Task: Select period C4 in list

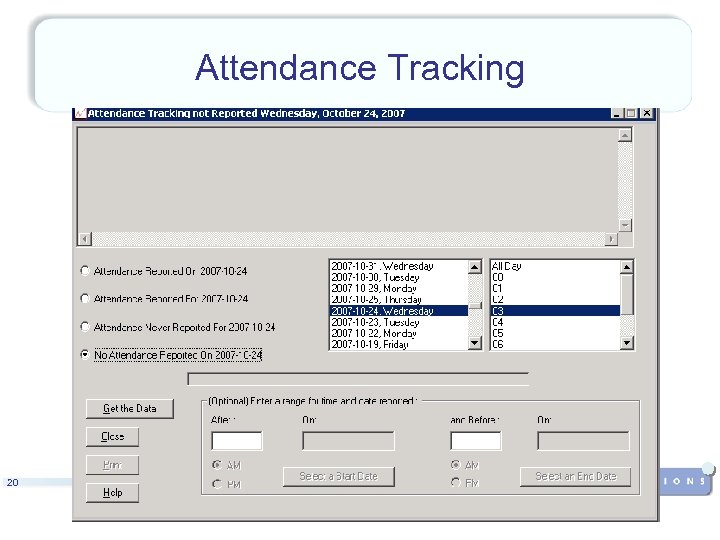Action: (x=555, y=322)
